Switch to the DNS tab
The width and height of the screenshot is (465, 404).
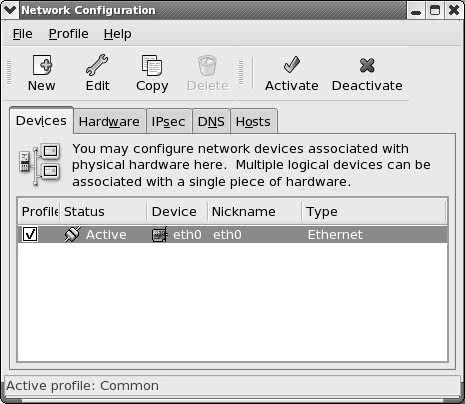click(211, 122)
